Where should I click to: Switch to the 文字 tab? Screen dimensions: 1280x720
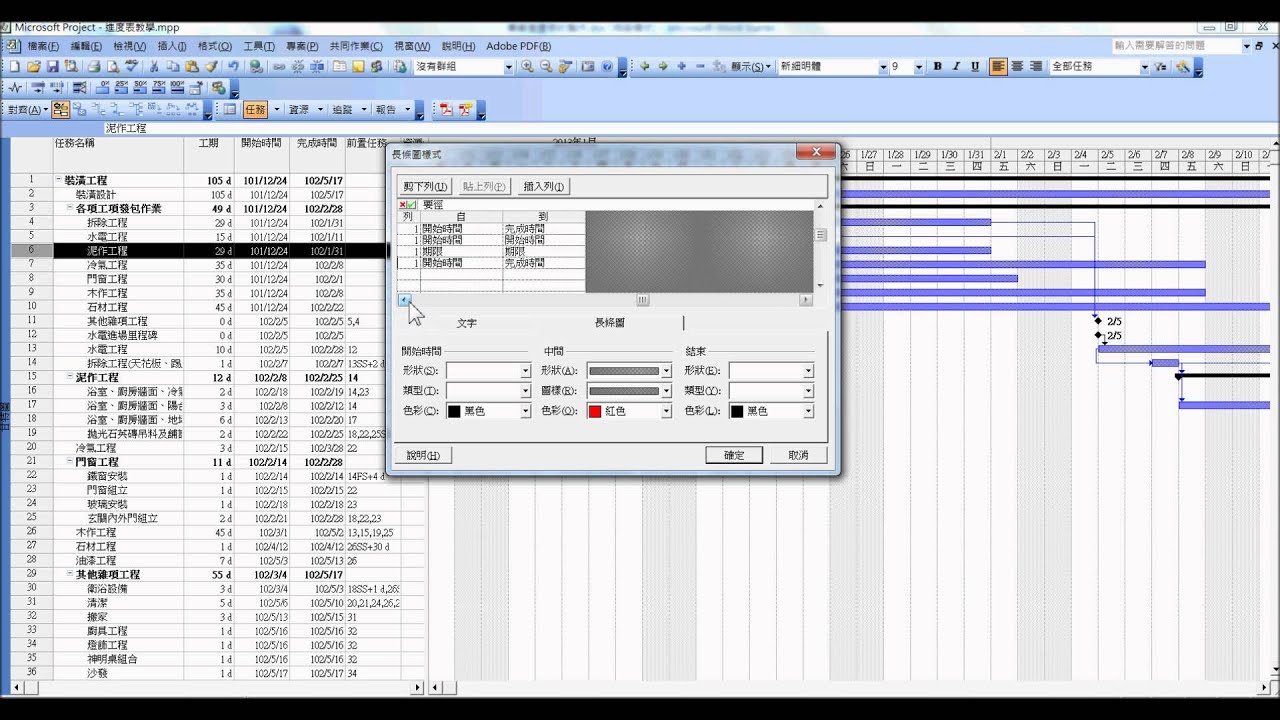click(467, 323)
